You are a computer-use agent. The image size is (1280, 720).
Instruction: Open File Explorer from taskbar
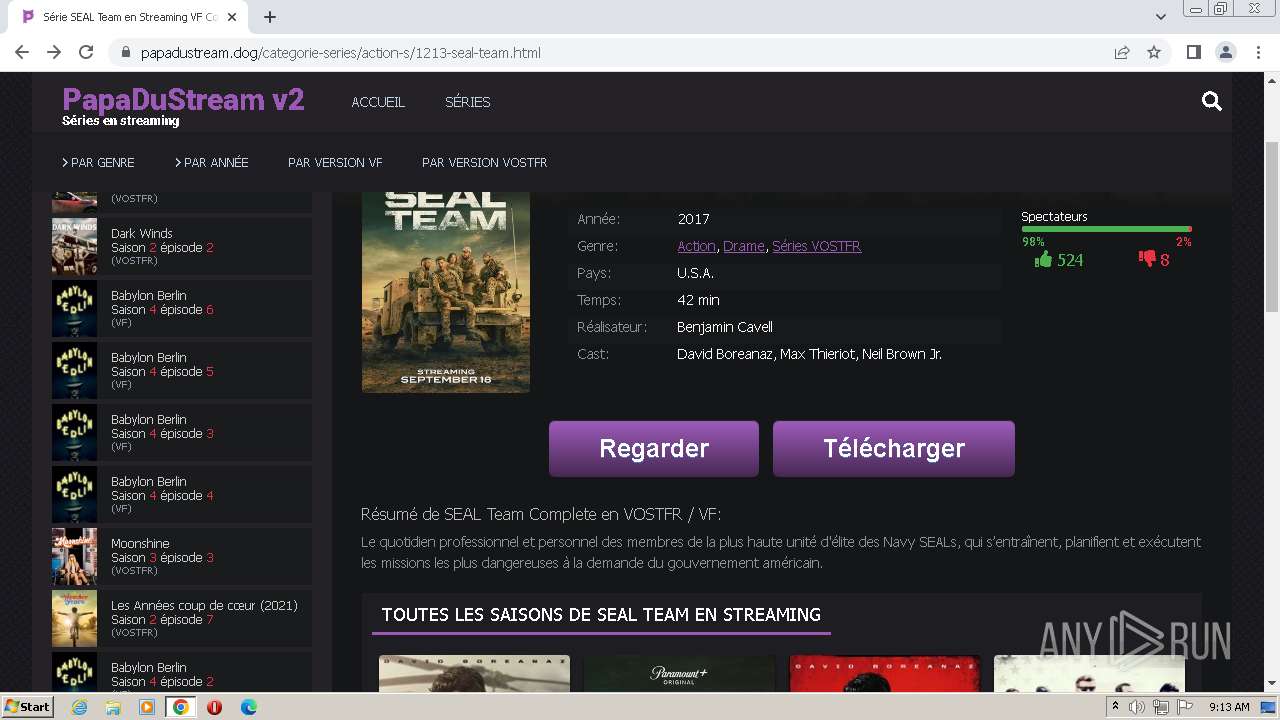[x=113, y=707]
